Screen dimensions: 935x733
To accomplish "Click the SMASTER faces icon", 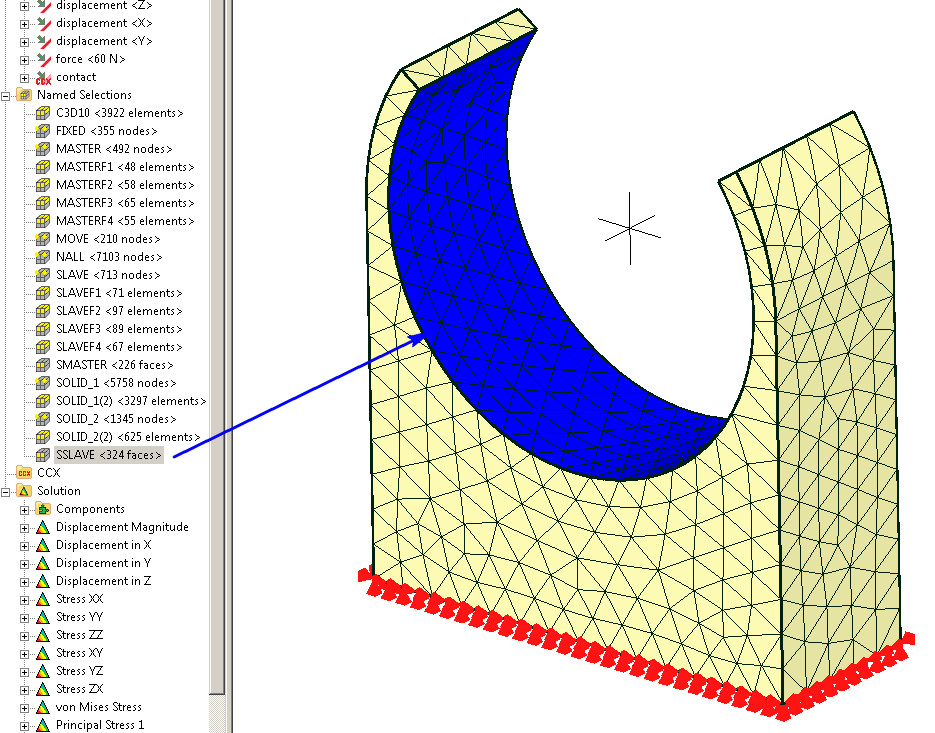I will [43, 365].
